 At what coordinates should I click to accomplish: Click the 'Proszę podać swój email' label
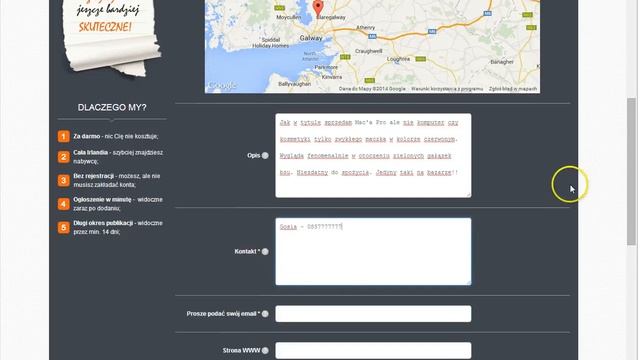point(223,314)
